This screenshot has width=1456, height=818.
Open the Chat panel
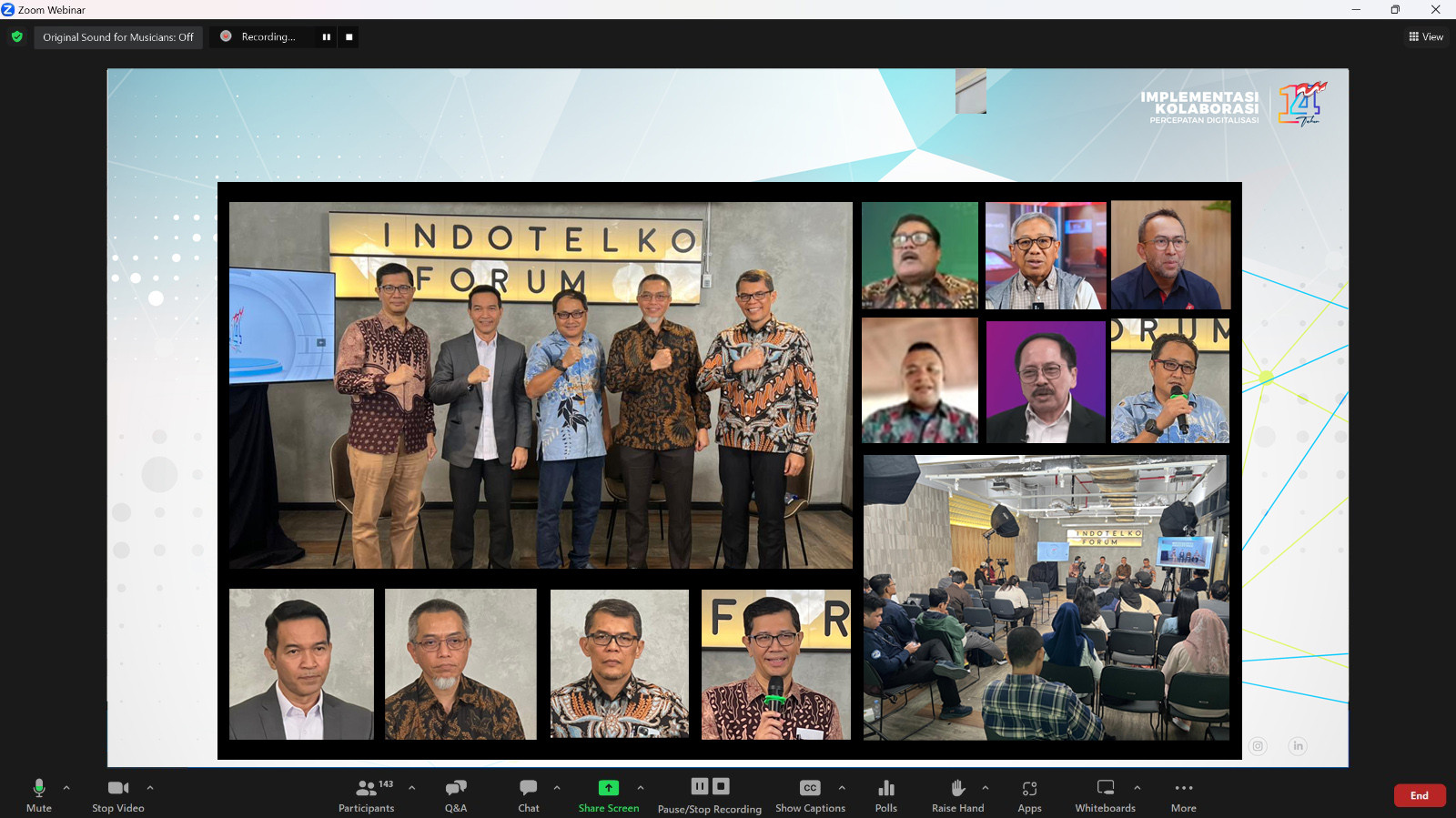coord(529,794)
